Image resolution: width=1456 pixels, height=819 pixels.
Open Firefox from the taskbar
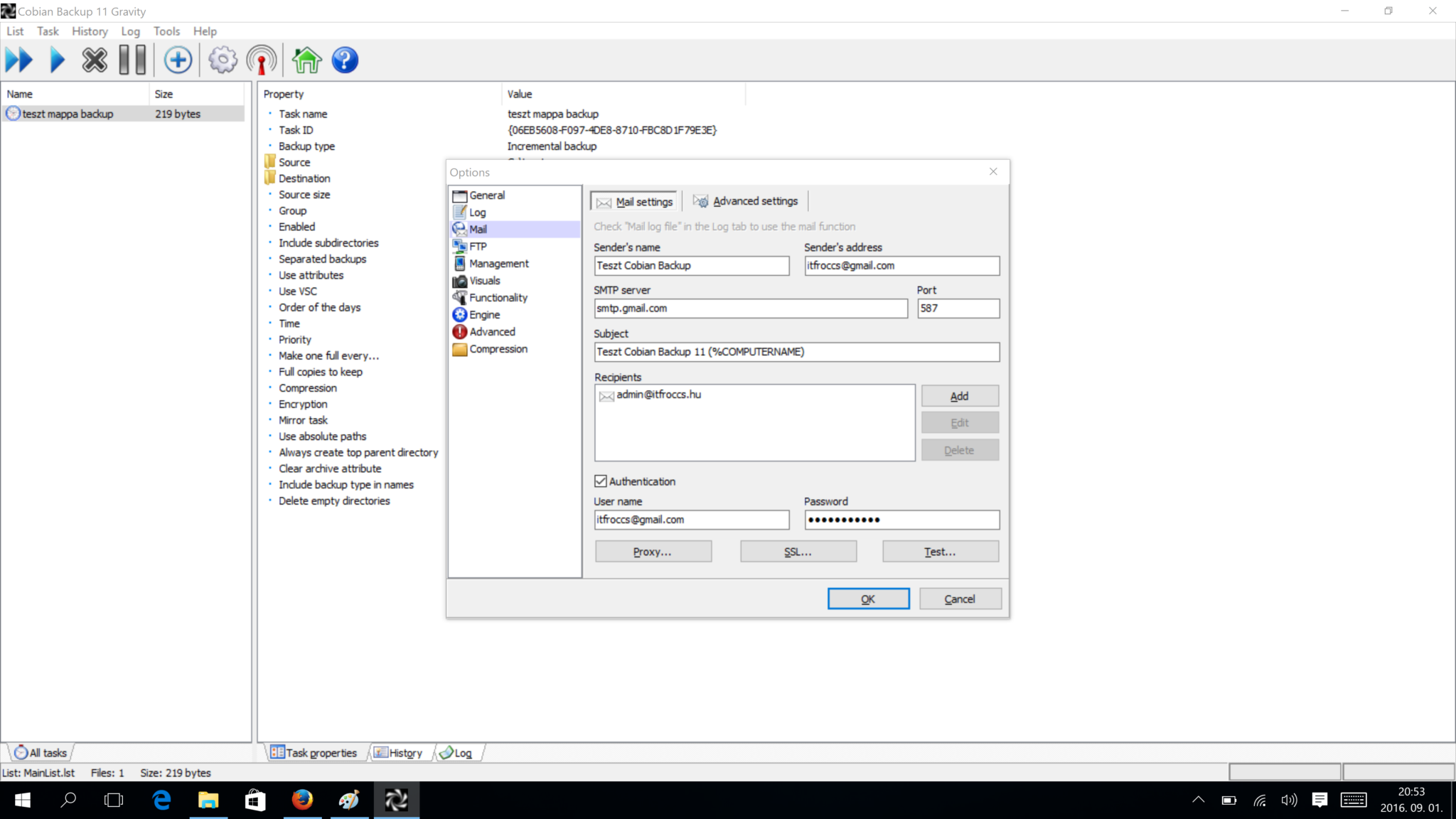303,800
